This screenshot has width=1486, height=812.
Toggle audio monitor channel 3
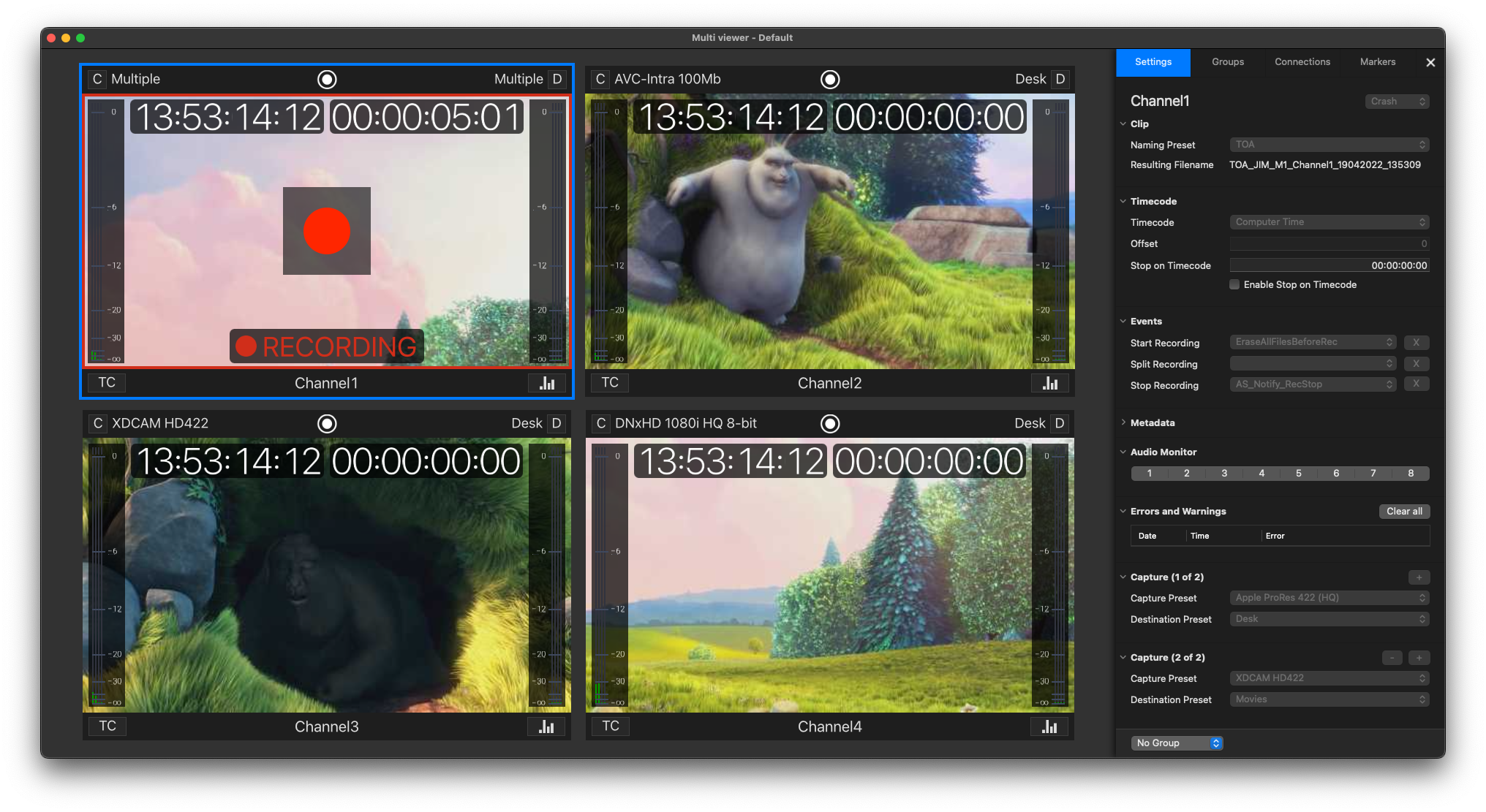[1224, 473]
